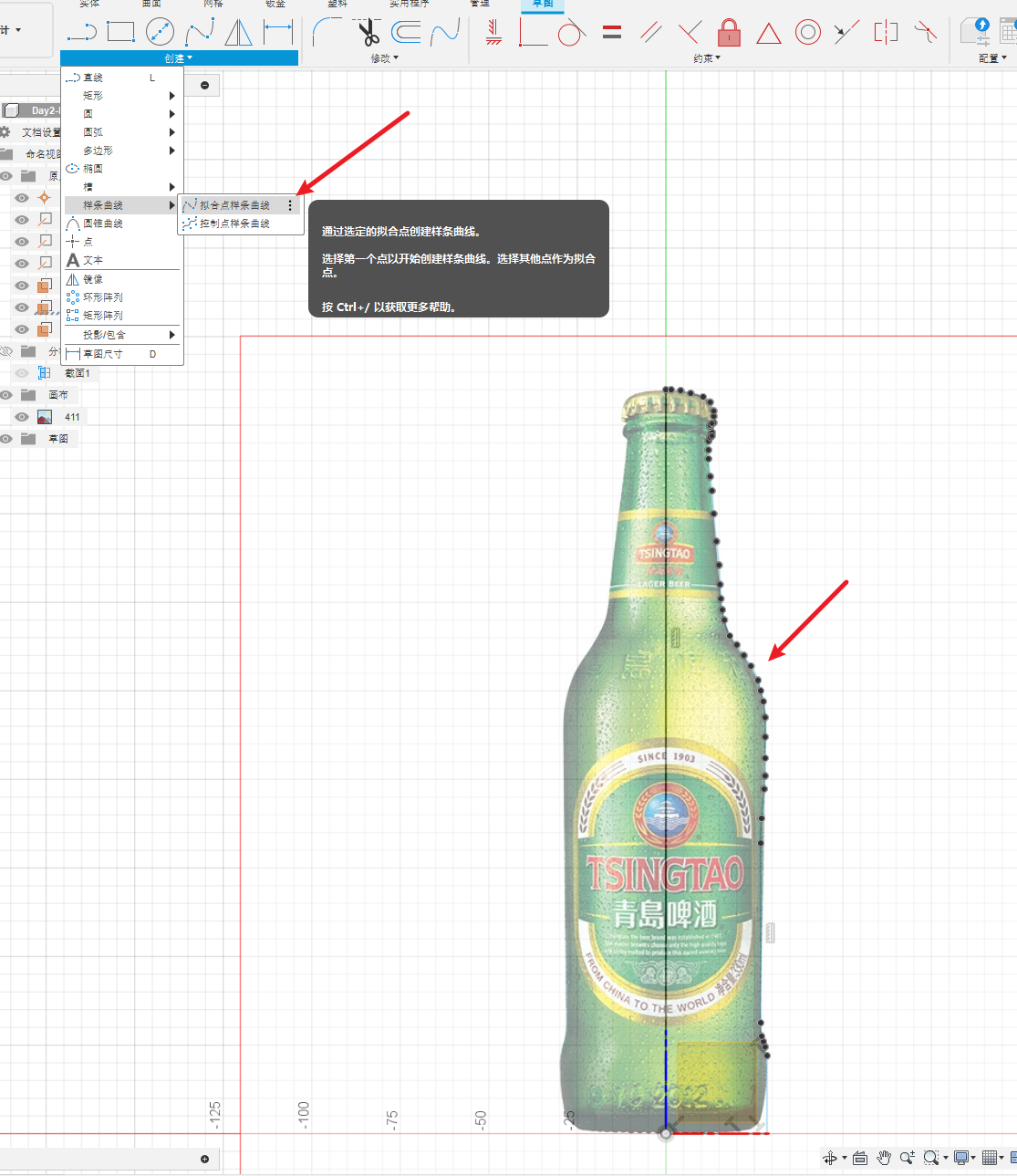Select the Parallel constraint icon
Viewport: 1017px width, 1176px height.
650,33
